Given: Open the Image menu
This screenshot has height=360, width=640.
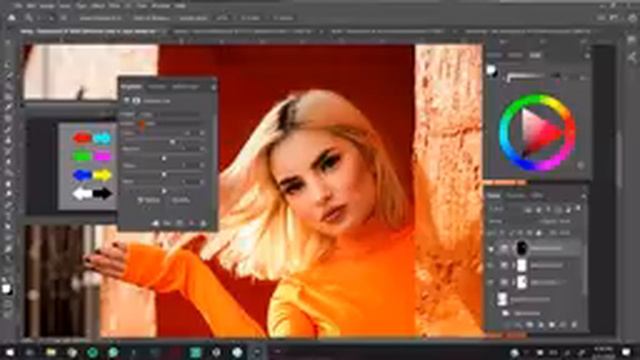Looking at the screenshot, I should [47, 6].
